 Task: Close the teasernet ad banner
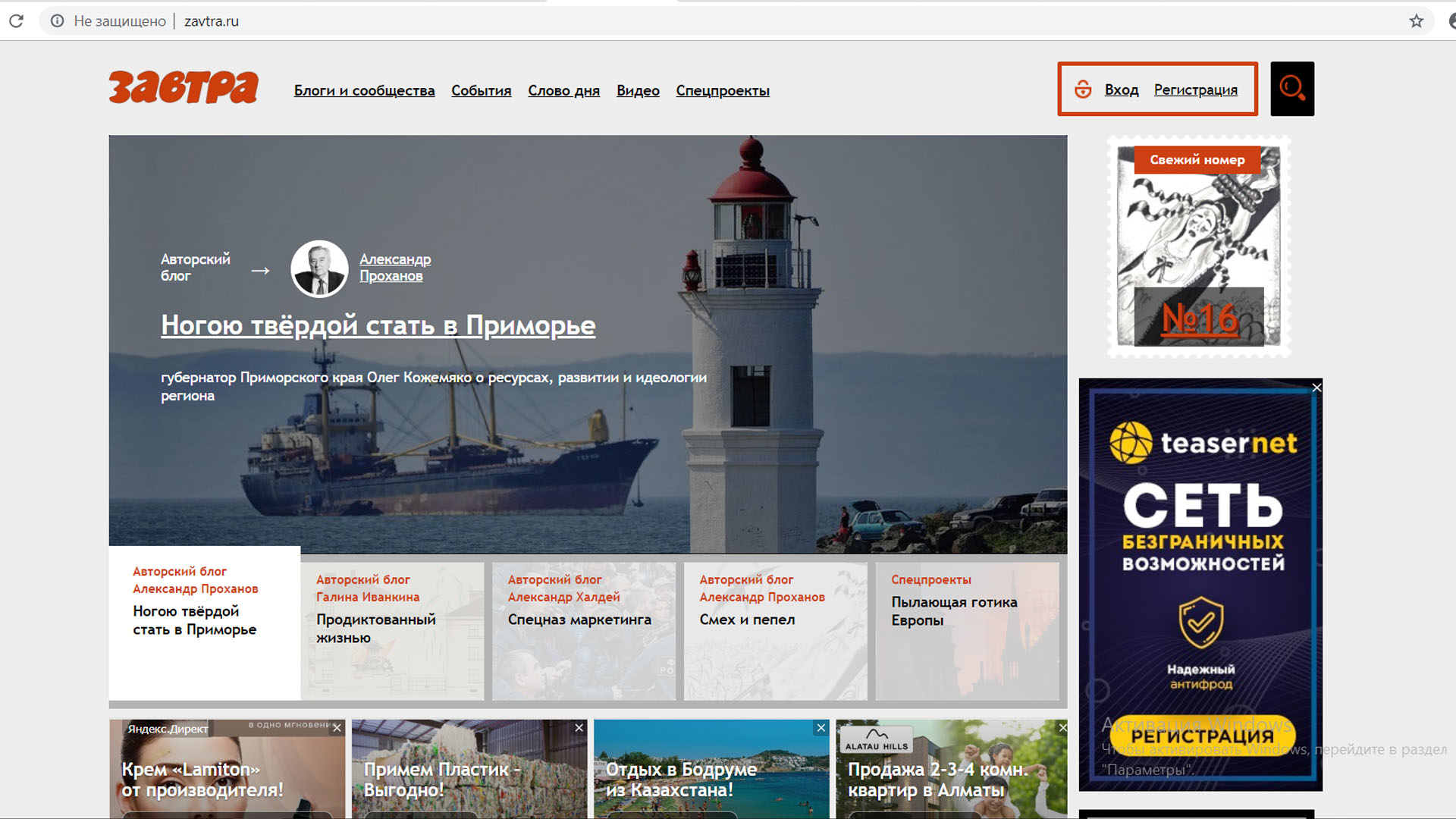(1316, 388)
